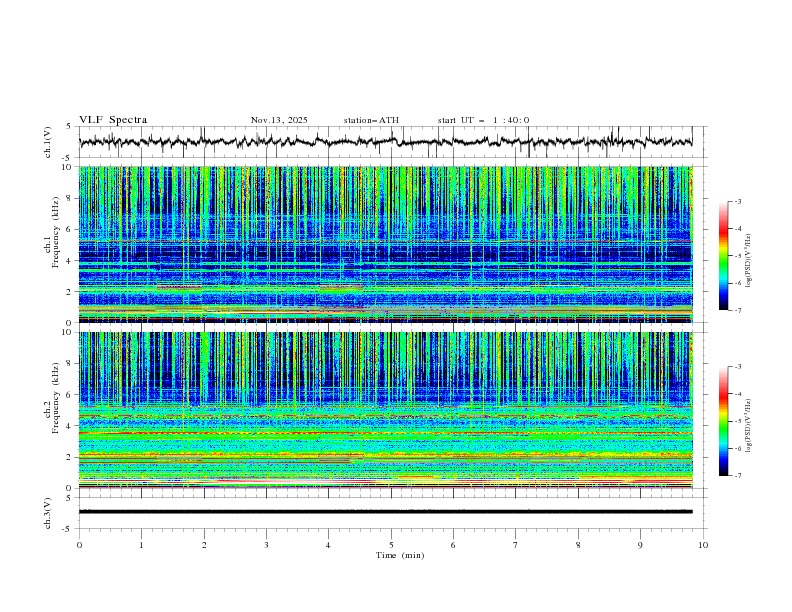This screenshot has width=792, height=612.
Task: Click the ch.3 flat black waveform trace
Action: (x=385, y=512)
